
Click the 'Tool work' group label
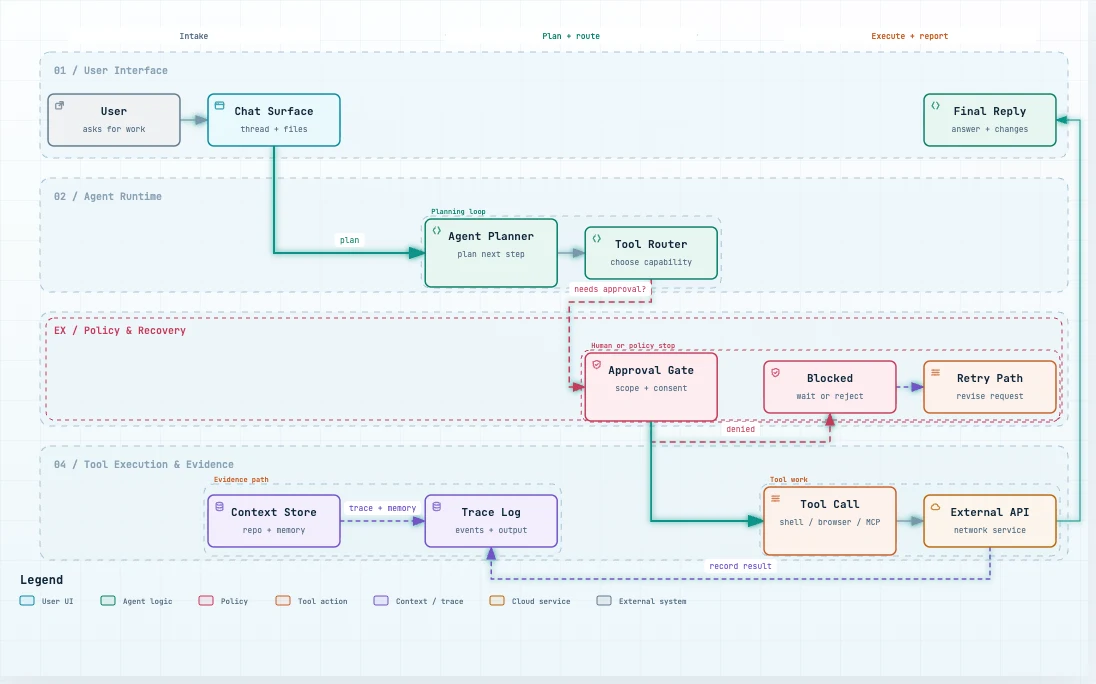(x=788, y=479)
